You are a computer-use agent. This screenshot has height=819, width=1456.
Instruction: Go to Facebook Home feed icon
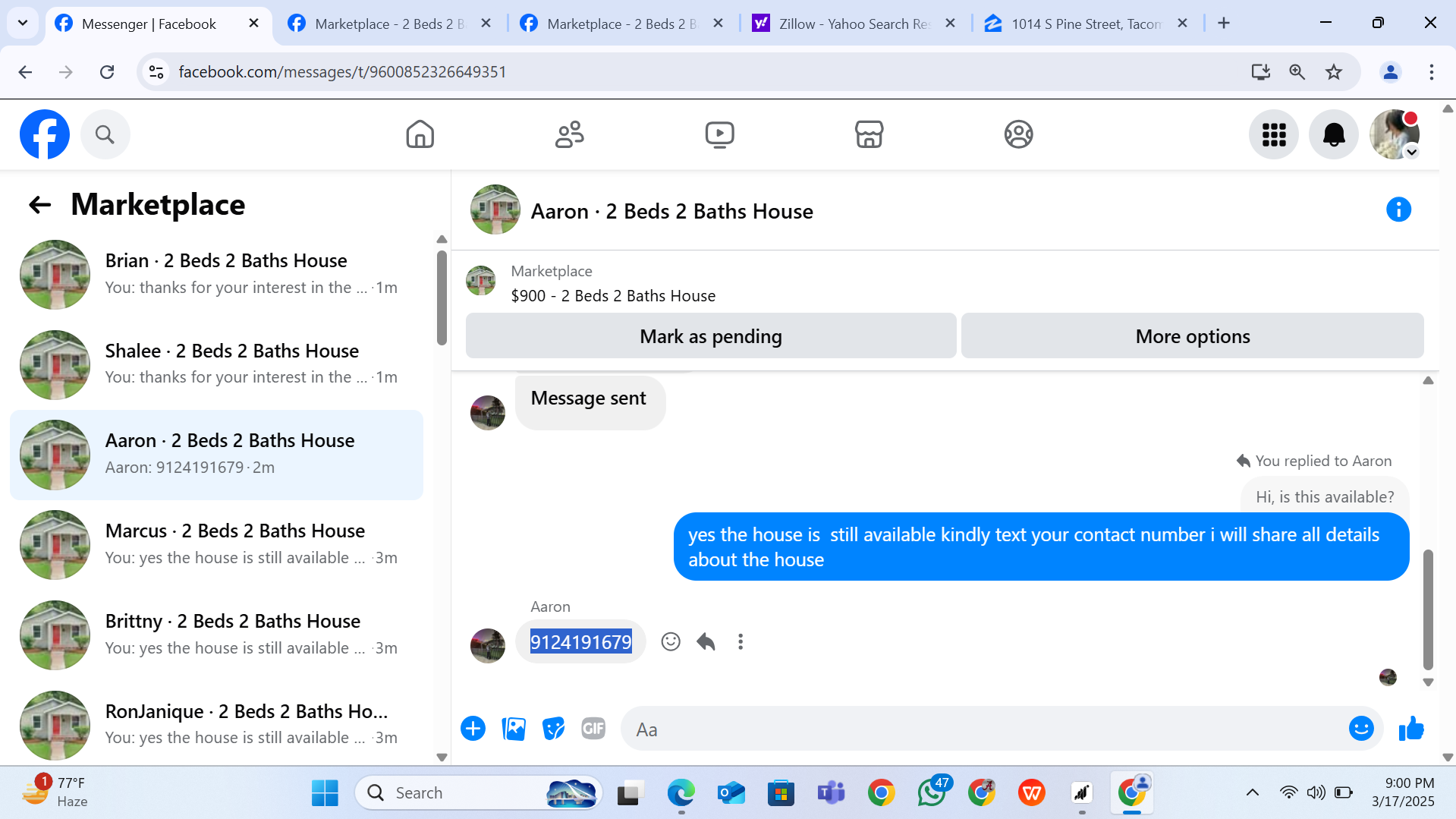point(420,134)
